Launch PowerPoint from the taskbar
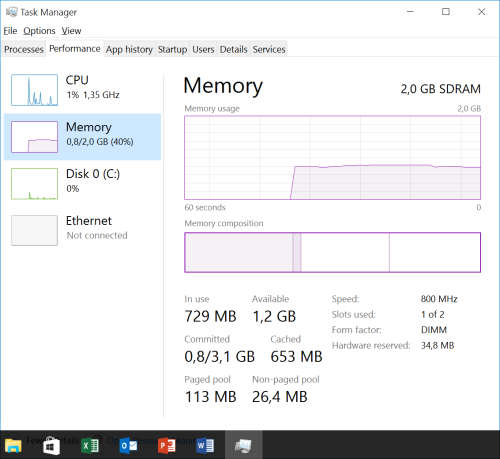This screenshot has height=459, width=500. 167,446
